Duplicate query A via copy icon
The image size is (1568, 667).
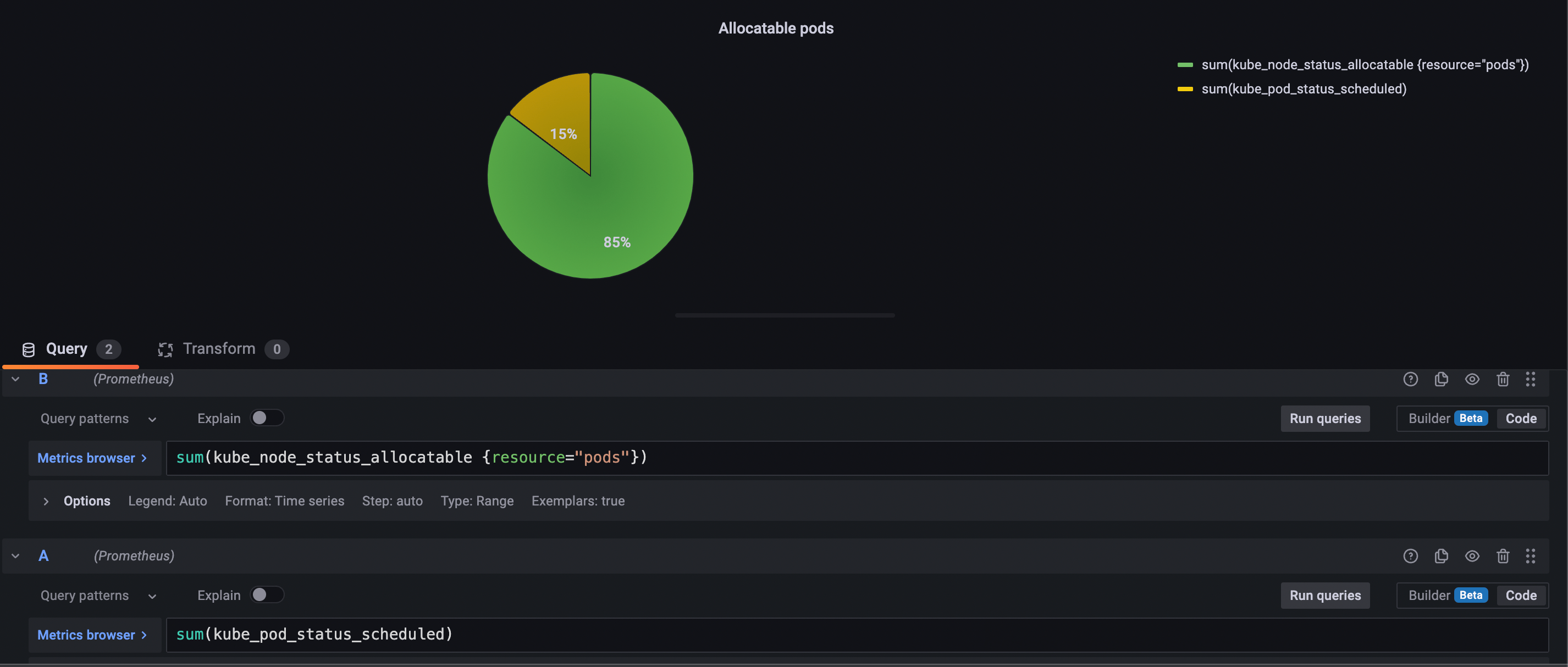tap(1442, 555)
